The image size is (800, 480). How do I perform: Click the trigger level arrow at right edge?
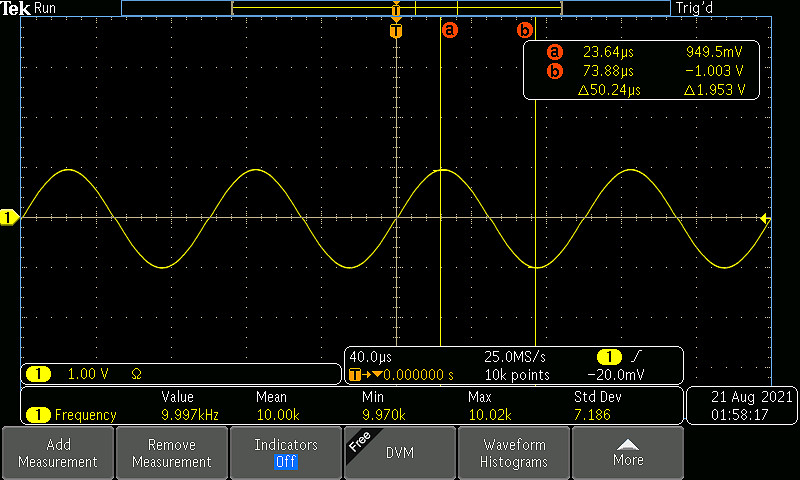coord(764,219)
